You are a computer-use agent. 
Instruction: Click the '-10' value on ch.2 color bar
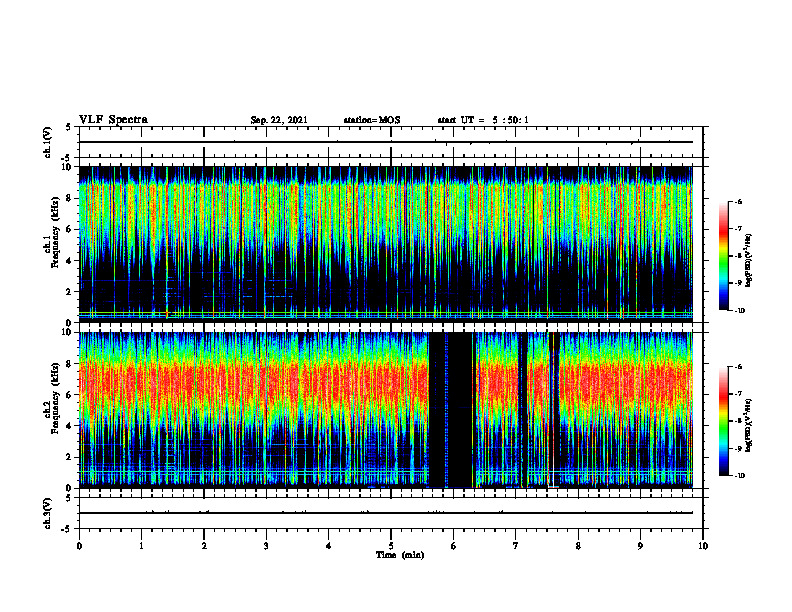tap(739, 476)
